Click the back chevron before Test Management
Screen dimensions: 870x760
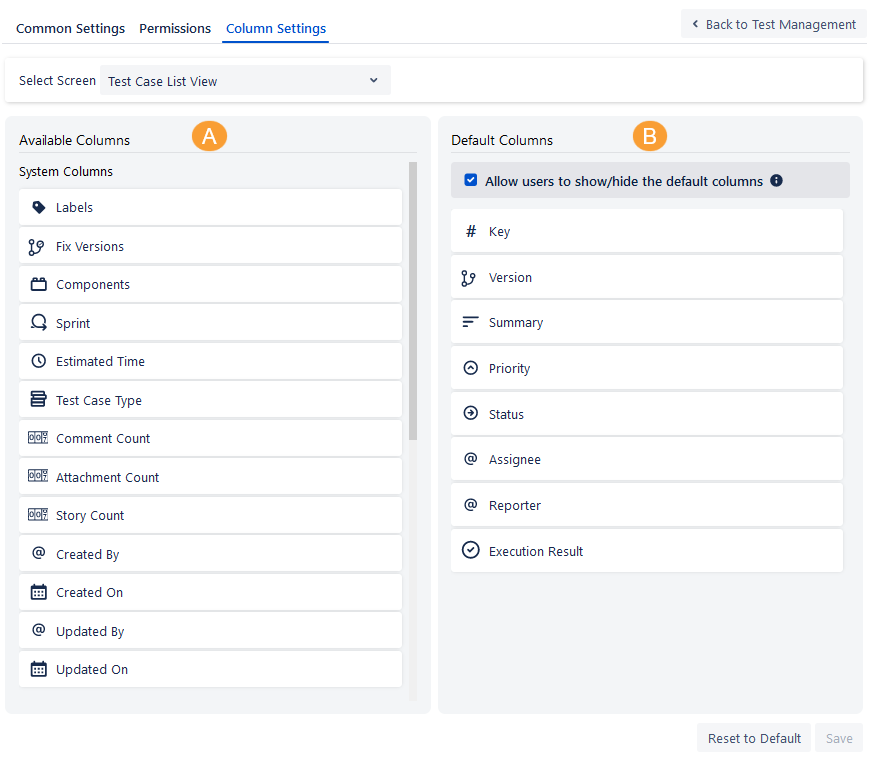point(695,24)
